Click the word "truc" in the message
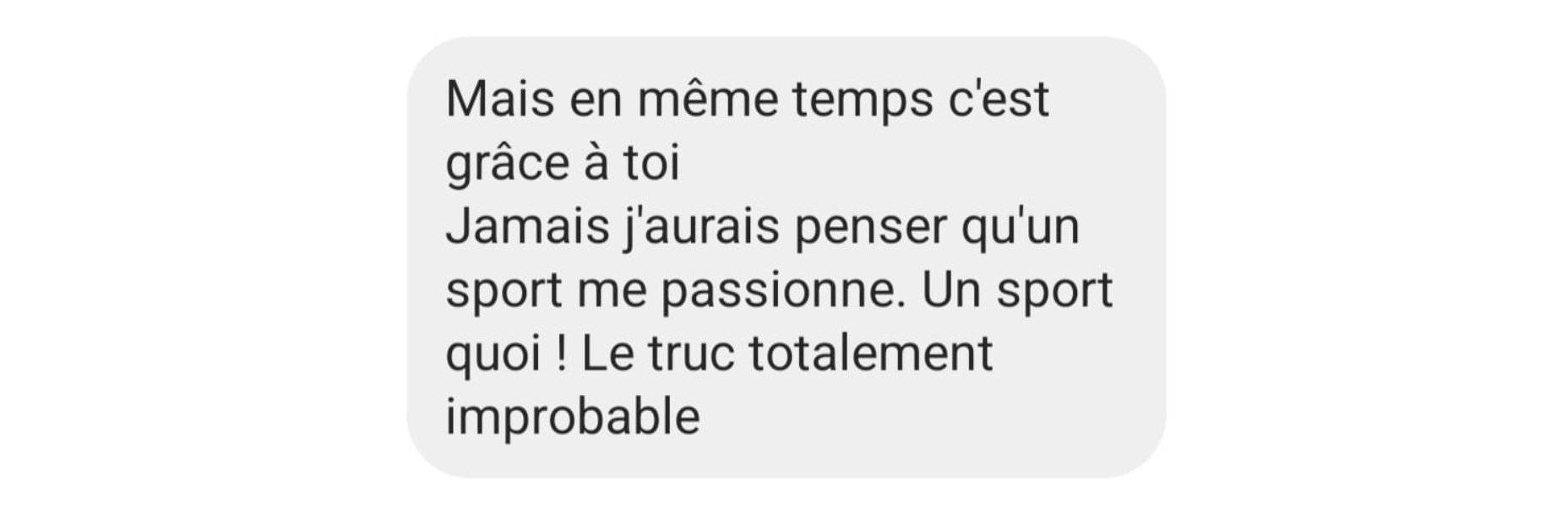The height and width of the screenshot is (514, 1568). click(x=691, y=354)
